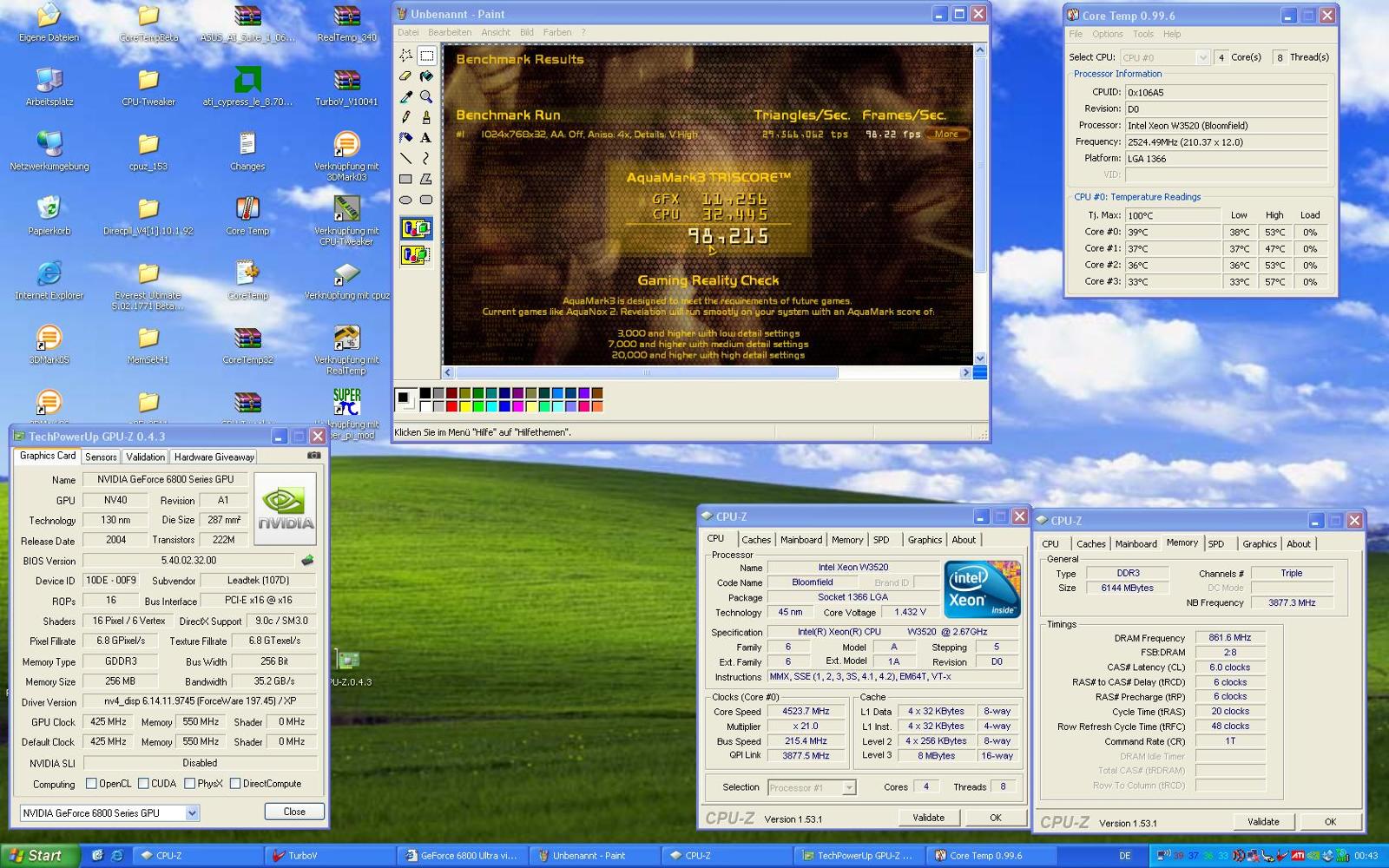Image resolution: width=1389 pixels, height=868 pixels.
Task: Select the white color swatch in Paint palette
Action: coord(425,406)
